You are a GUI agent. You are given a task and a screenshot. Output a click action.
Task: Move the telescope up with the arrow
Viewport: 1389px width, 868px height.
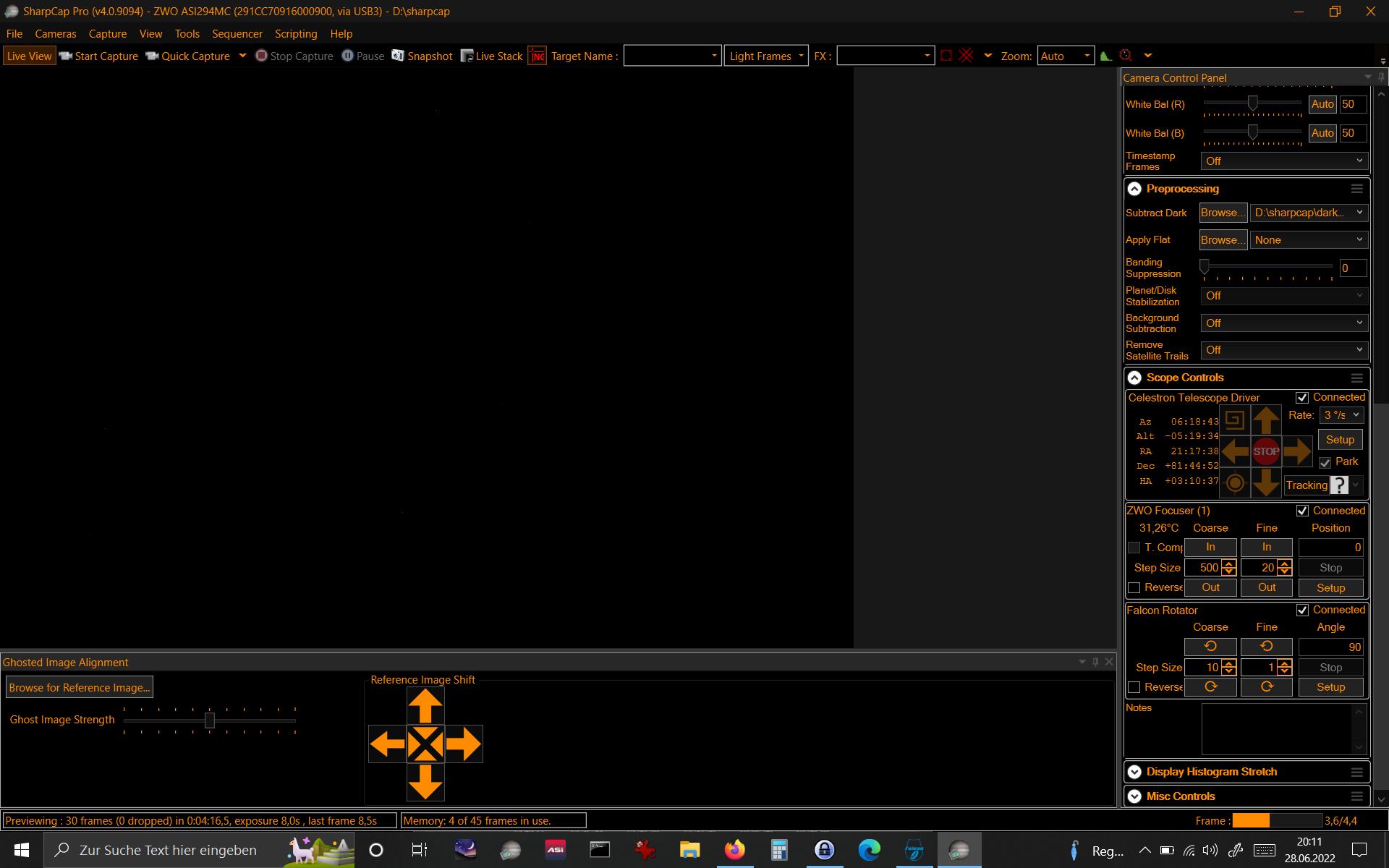pos(1266,420)
